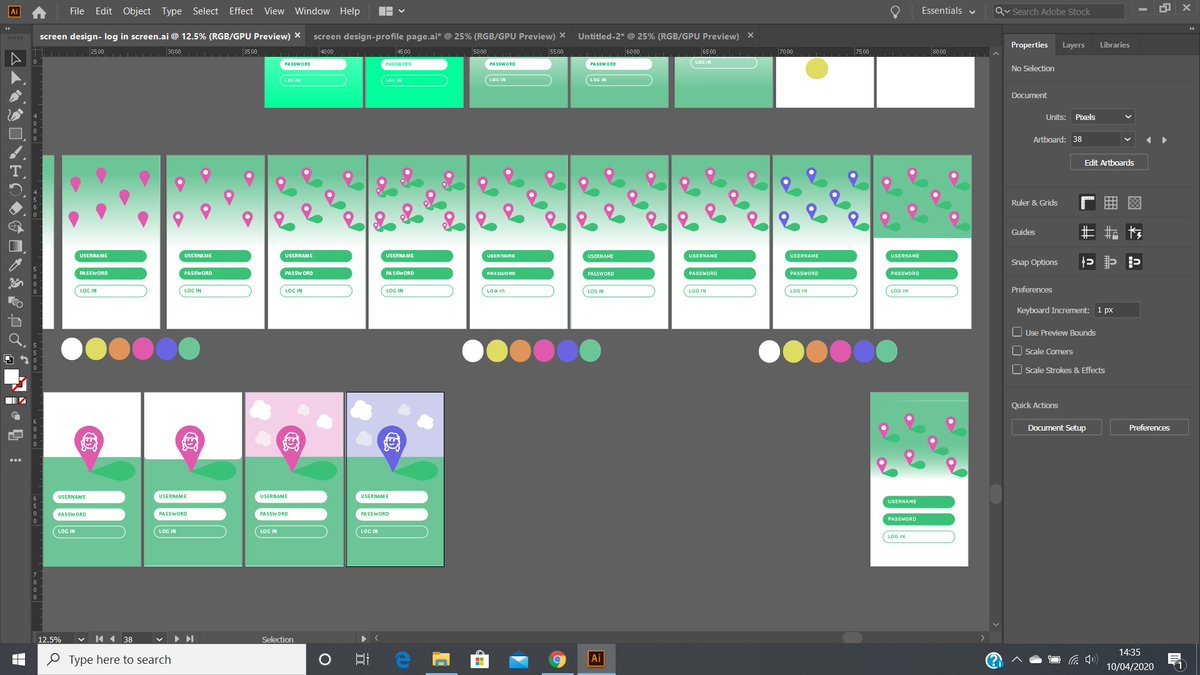Select the Type tool
The height and width of the screenshot is (675, 1200).
[16, 171]
